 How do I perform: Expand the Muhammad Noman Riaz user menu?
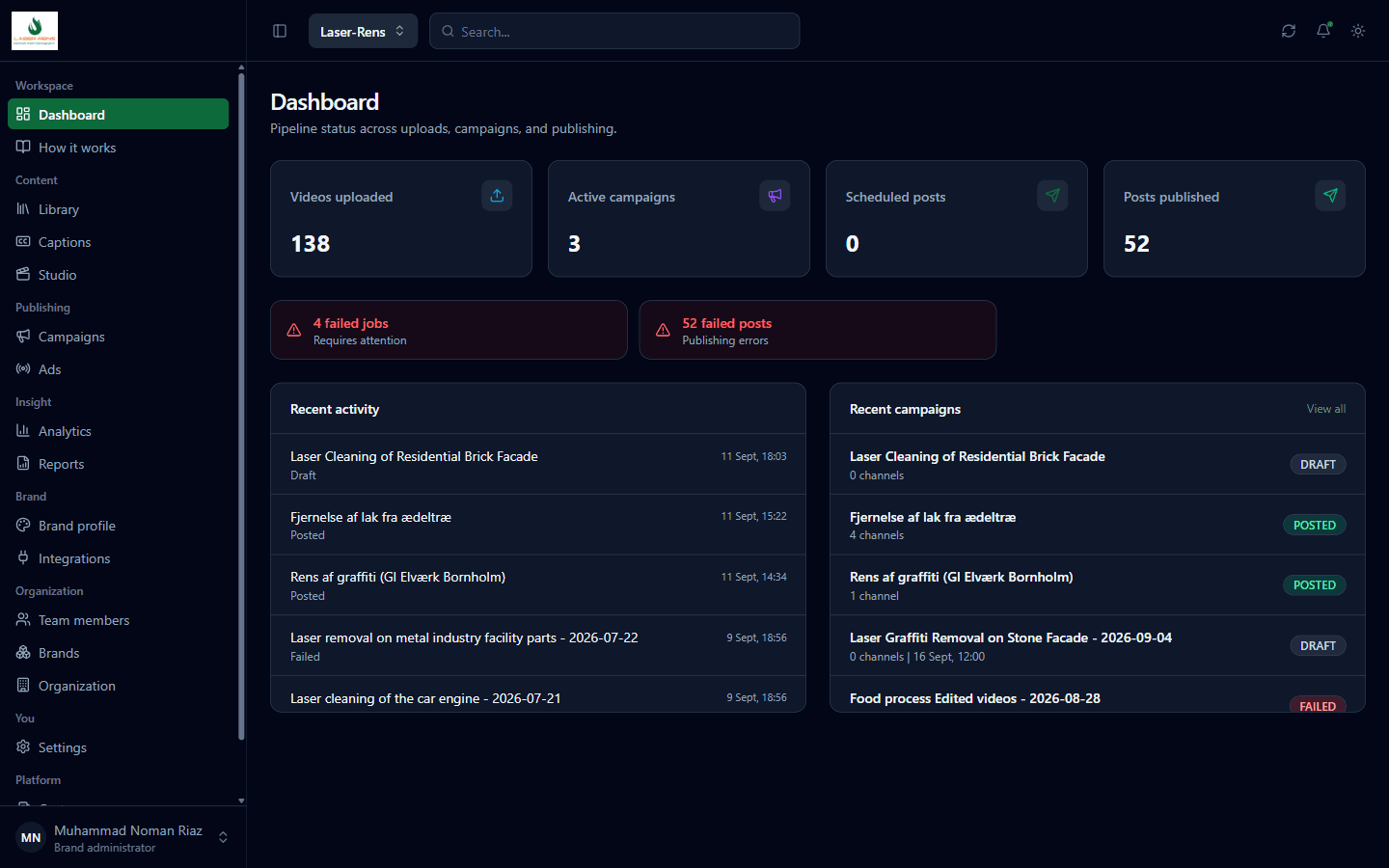click(x=123, y=837)
